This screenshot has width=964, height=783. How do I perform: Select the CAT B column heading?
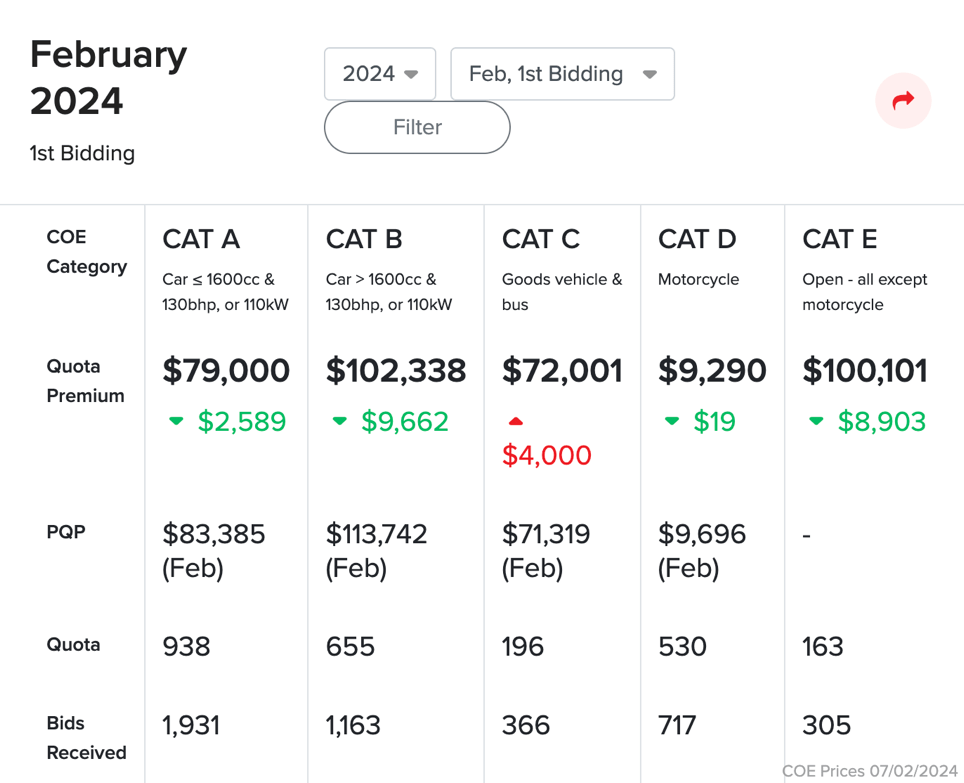click(x=364, y=239)
